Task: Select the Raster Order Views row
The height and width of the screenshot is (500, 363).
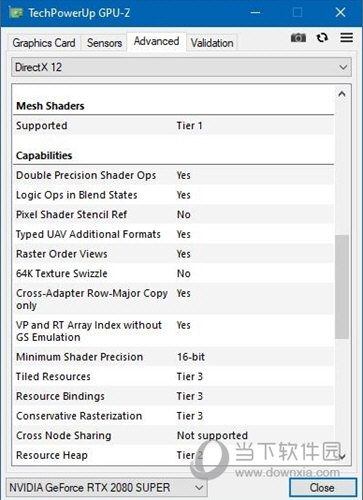Action: point(173,254)
